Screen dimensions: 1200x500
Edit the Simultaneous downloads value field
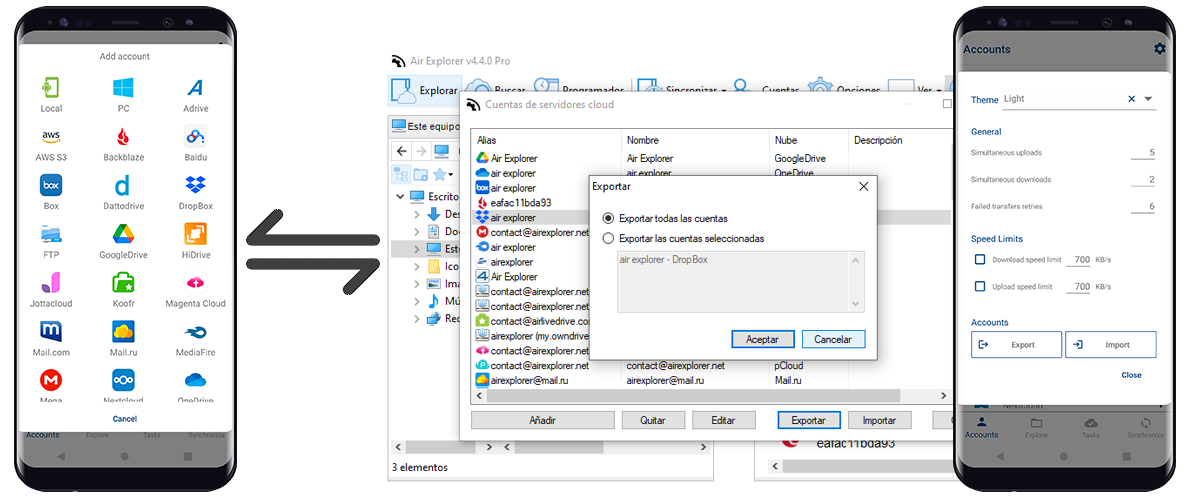(x=1143, y=180)
